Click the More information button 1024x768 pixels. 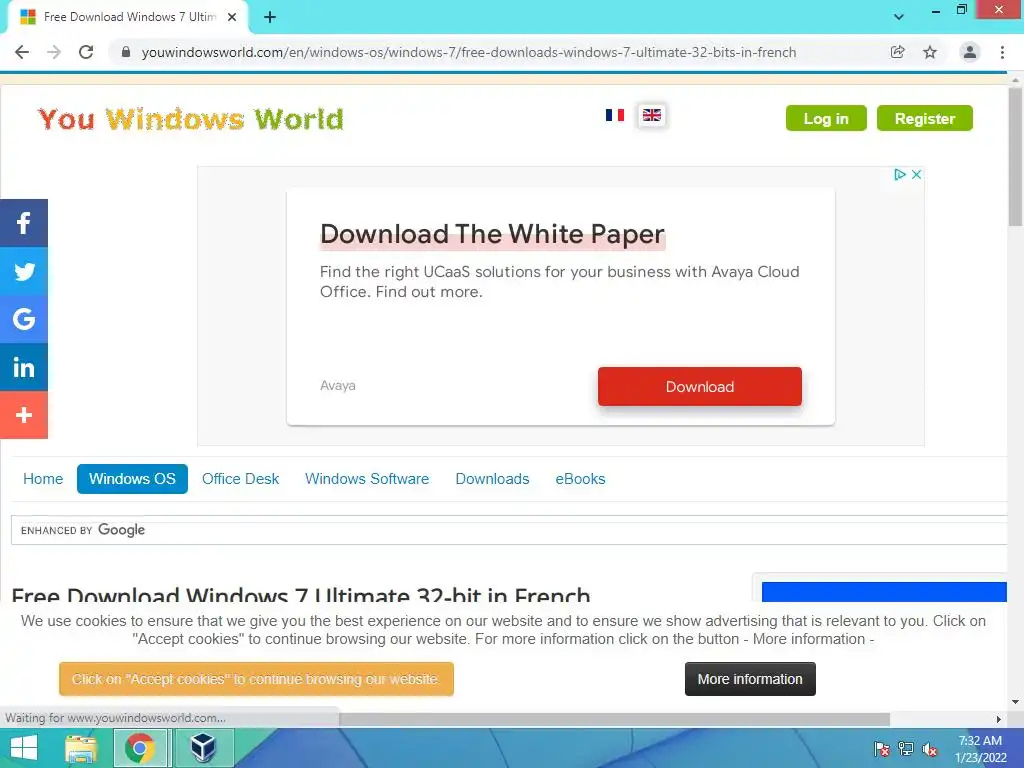(x=750, y=679)
